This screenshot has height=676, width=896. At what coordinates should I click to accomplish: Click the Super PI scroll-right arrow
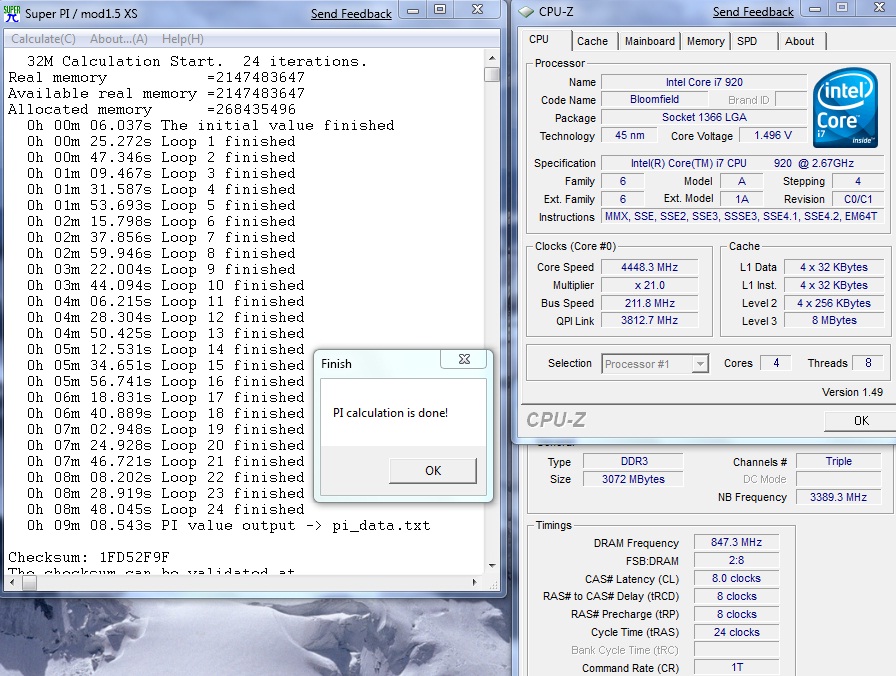tap(474, 582)
